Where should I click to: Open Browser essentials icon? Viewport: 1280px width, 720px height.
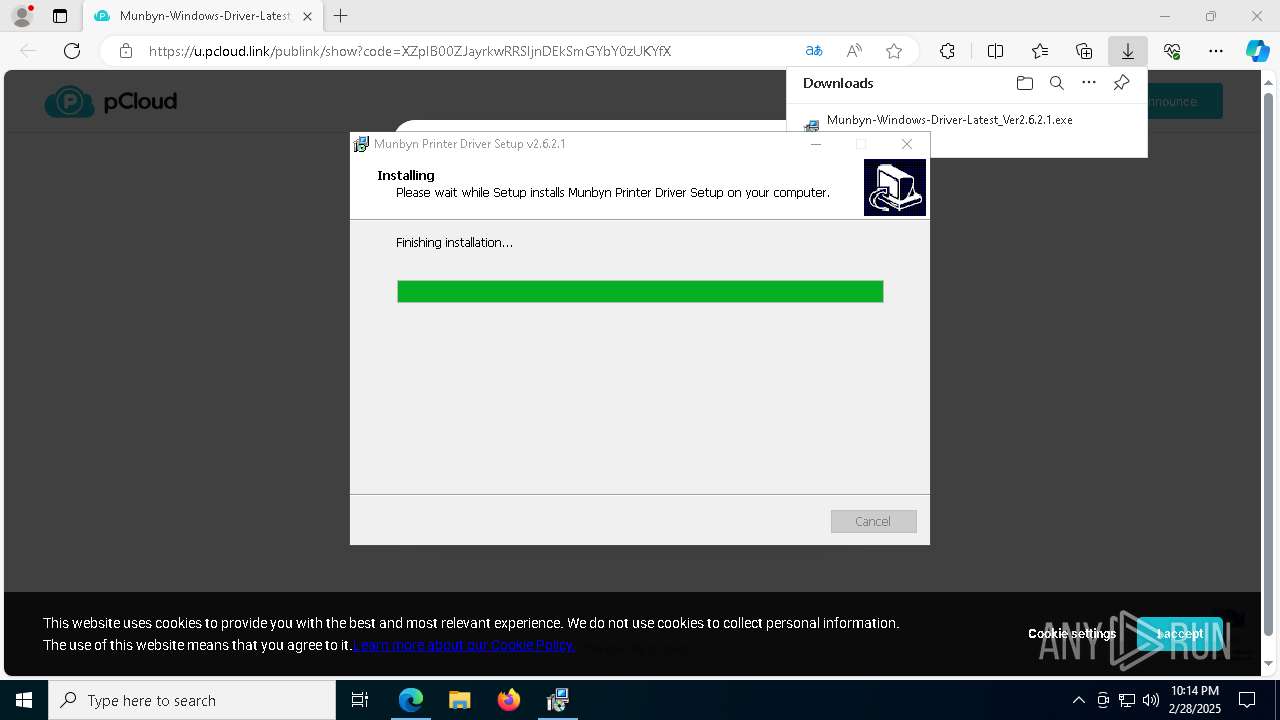pos(1172,51)
